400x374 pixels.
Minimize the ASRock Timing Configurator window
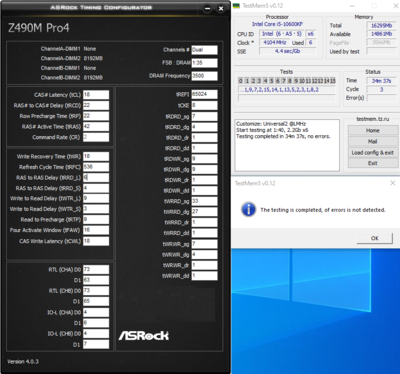(x=207, y=9)
